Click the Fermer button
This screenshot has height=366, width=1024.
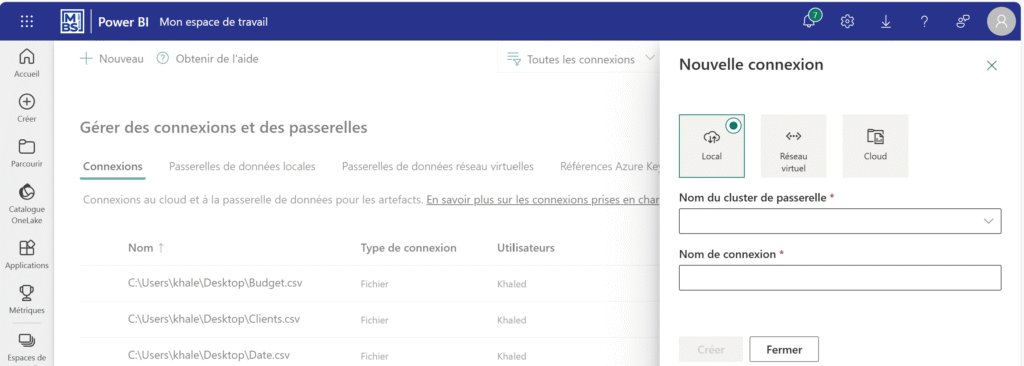click(x=784, y=350)
